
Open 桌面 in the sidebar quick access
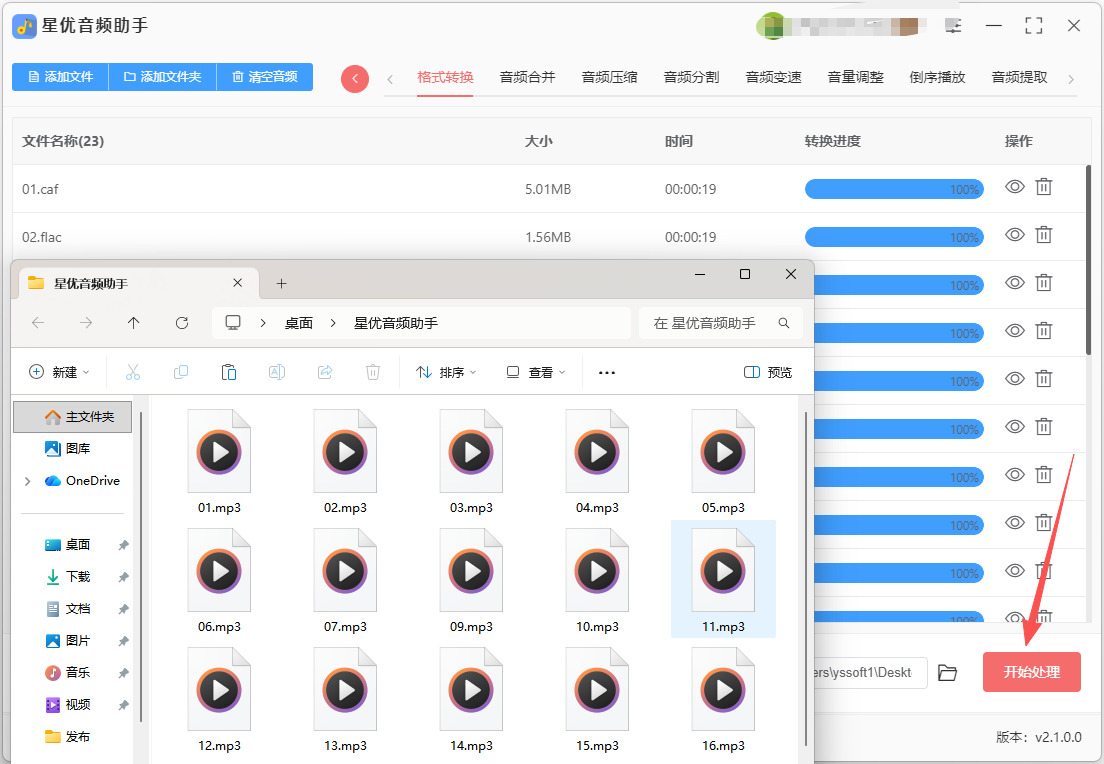tap(68, 544)
